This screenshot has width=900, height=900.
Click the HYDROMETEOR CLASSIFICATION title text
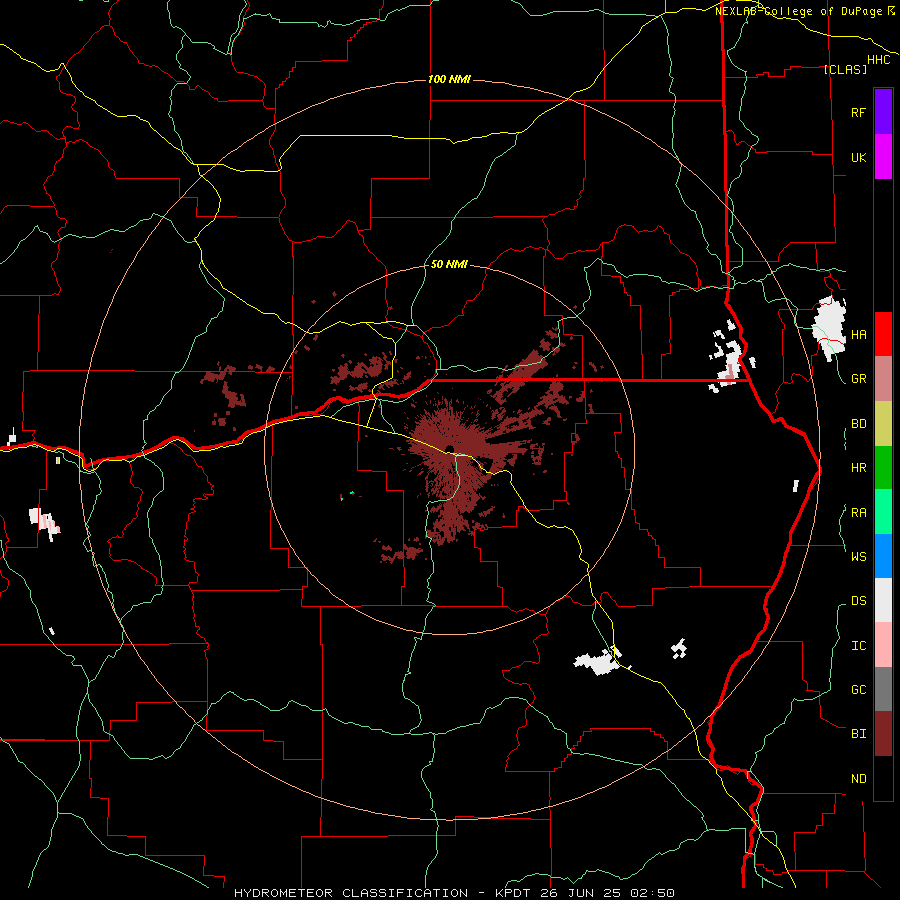tap(351, 893)
